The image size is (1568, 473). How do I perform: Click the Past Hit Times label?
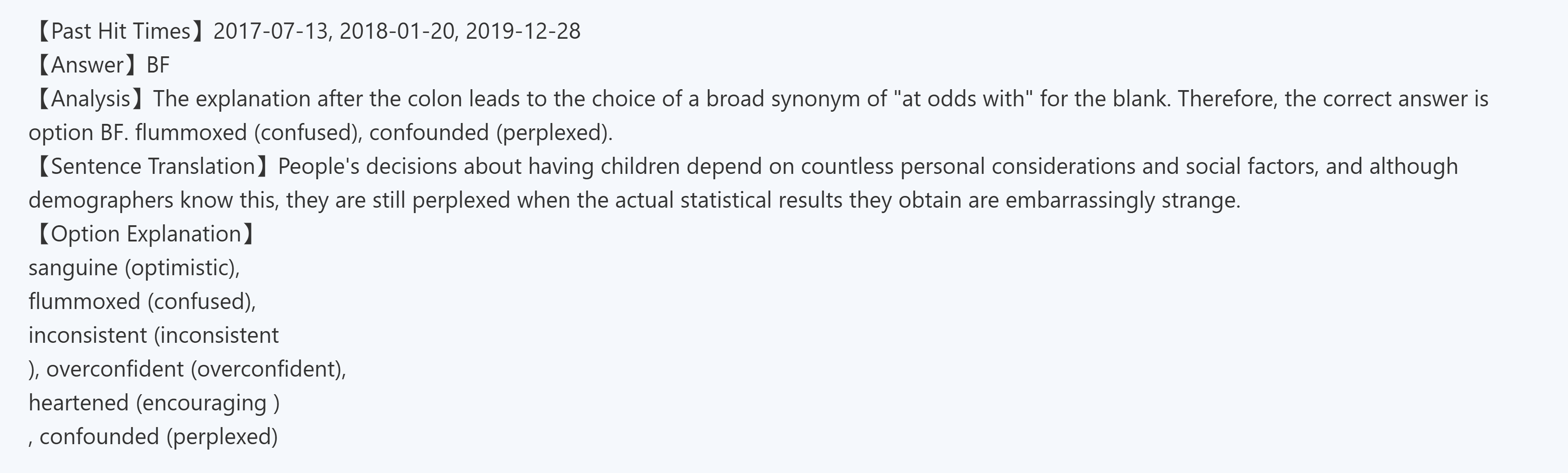[x=120, y=31]
